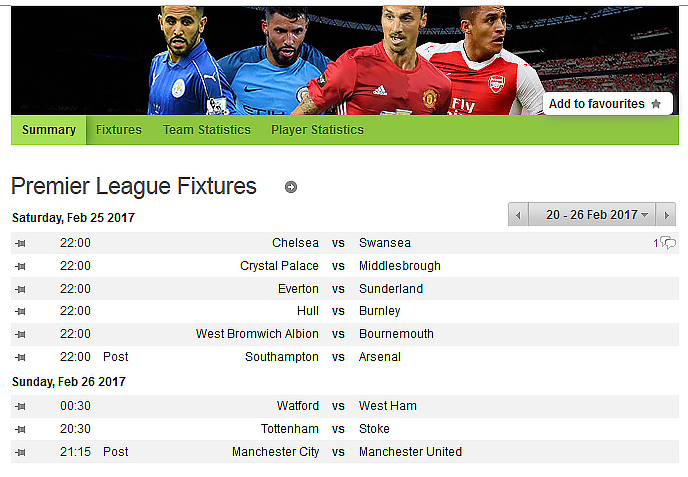Click the pin icon for Manchester City derby
This screenshot has height=477, width=688.
20,452
